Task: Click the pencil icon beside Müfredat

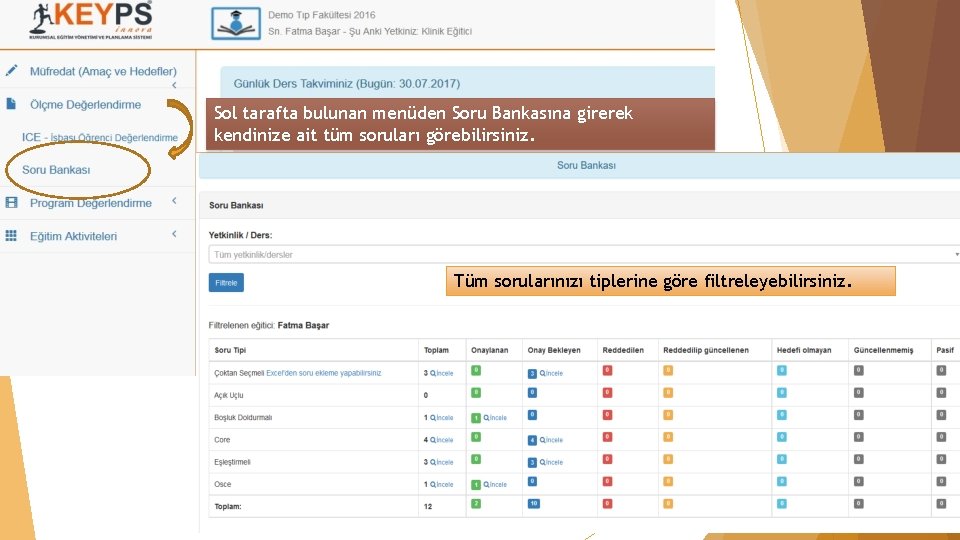Action: (x=11, y=70)
